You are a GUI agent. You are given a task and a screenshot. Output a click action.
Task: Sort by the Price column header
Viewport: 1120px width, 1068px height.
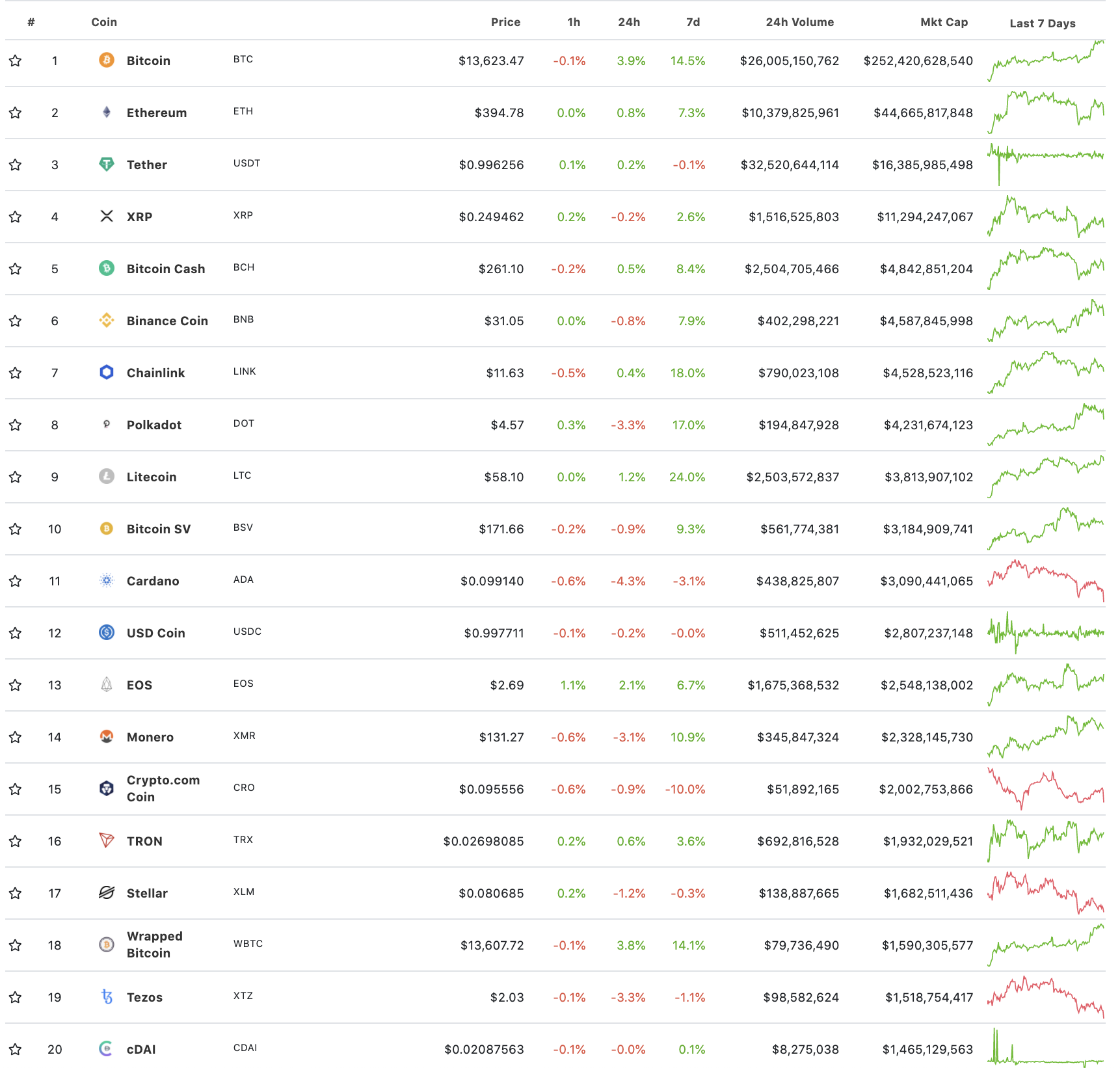(x=505, y=22)
